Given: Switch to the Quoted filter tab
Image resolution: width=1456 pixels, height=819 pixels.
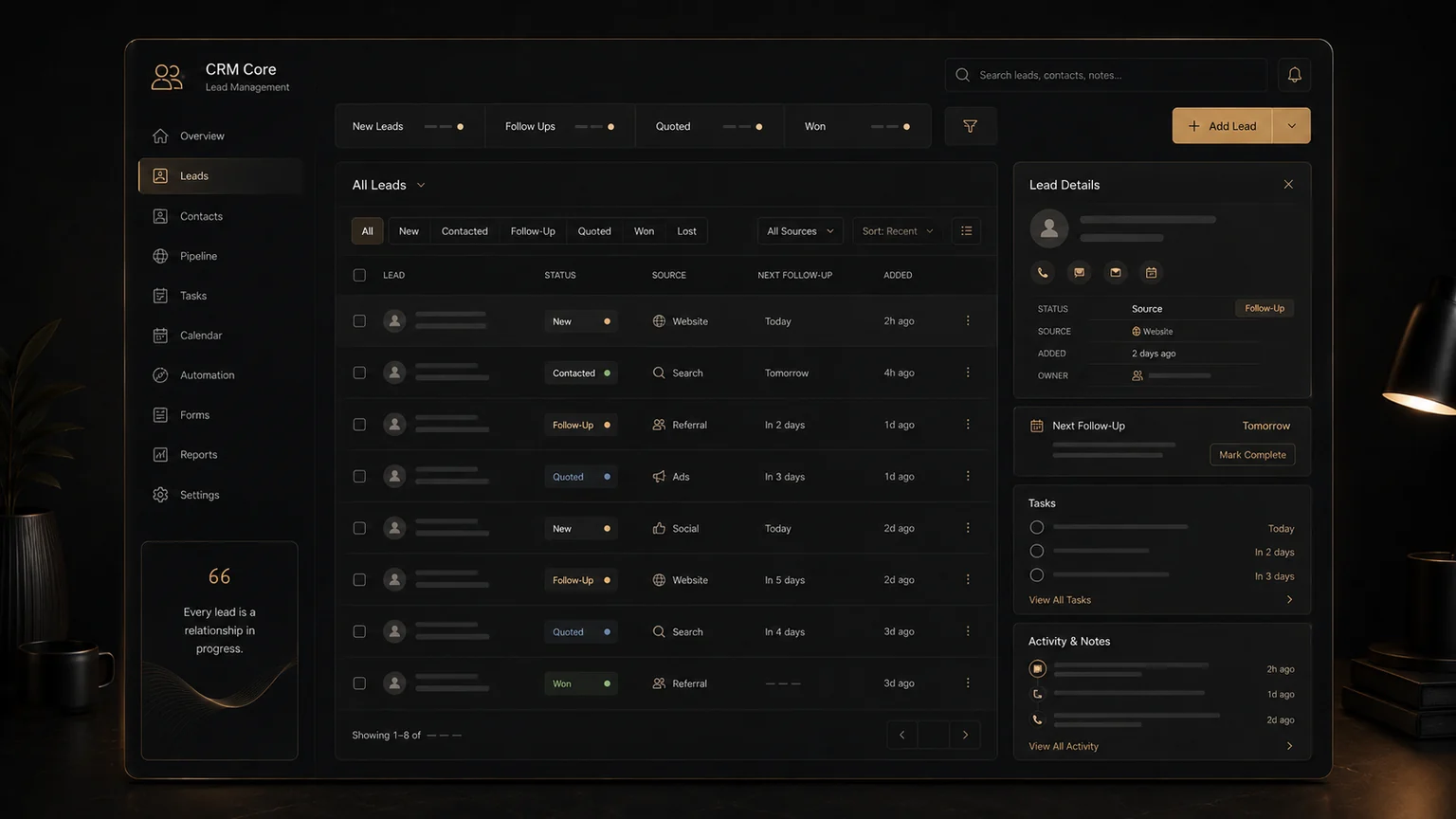Looking at the screenshot, I should click(x=594, y=231).
